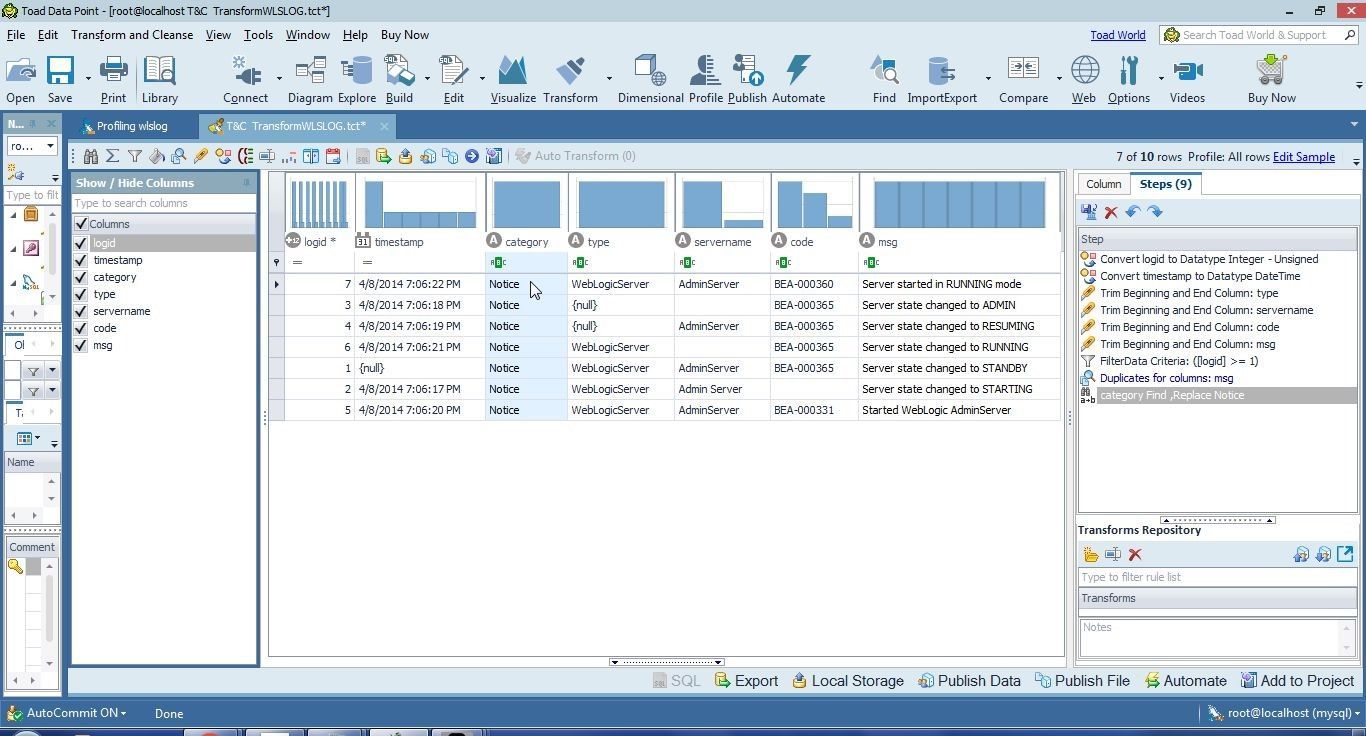The height and width of the screenshot is (736, 1366).
Task: Click the Print icon
Action: pos(113,79)
